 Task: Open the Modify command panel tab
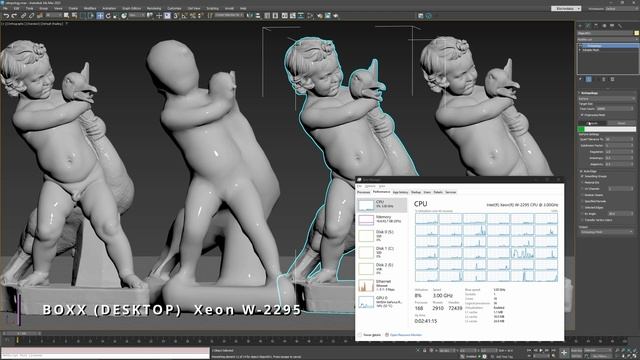coord(588,26)
